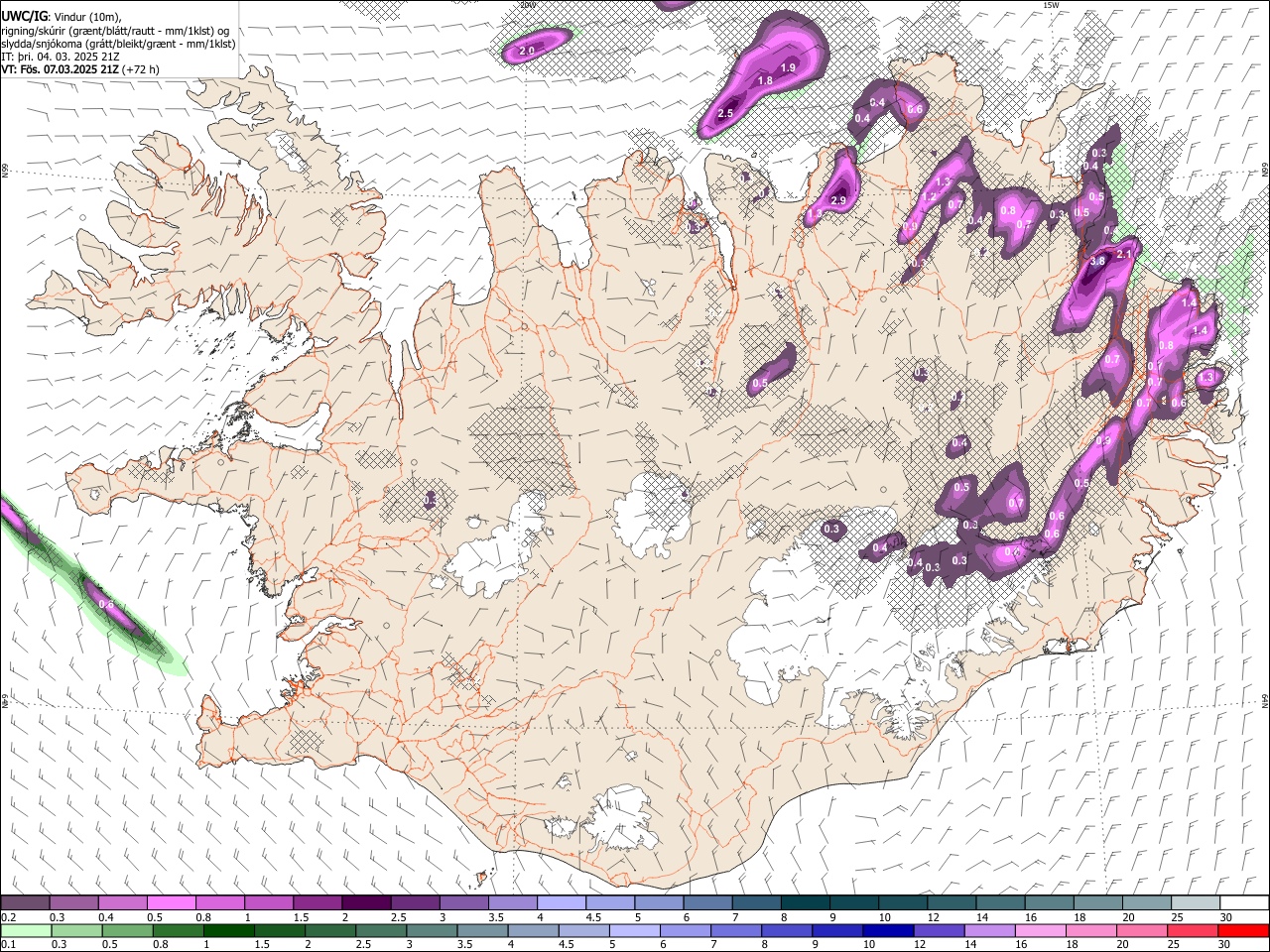The image size is (1270, 952).
Task: Click the 3.8 precipitation value on the map
Action: pyautogui.click(x=1097, y=261)
